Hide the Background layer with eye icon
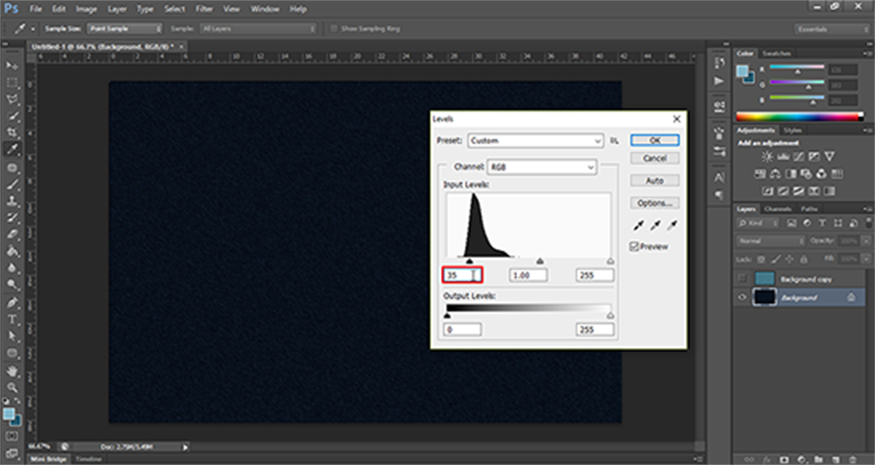The height and width of the screenshot is (465, 875). [742, 298]
